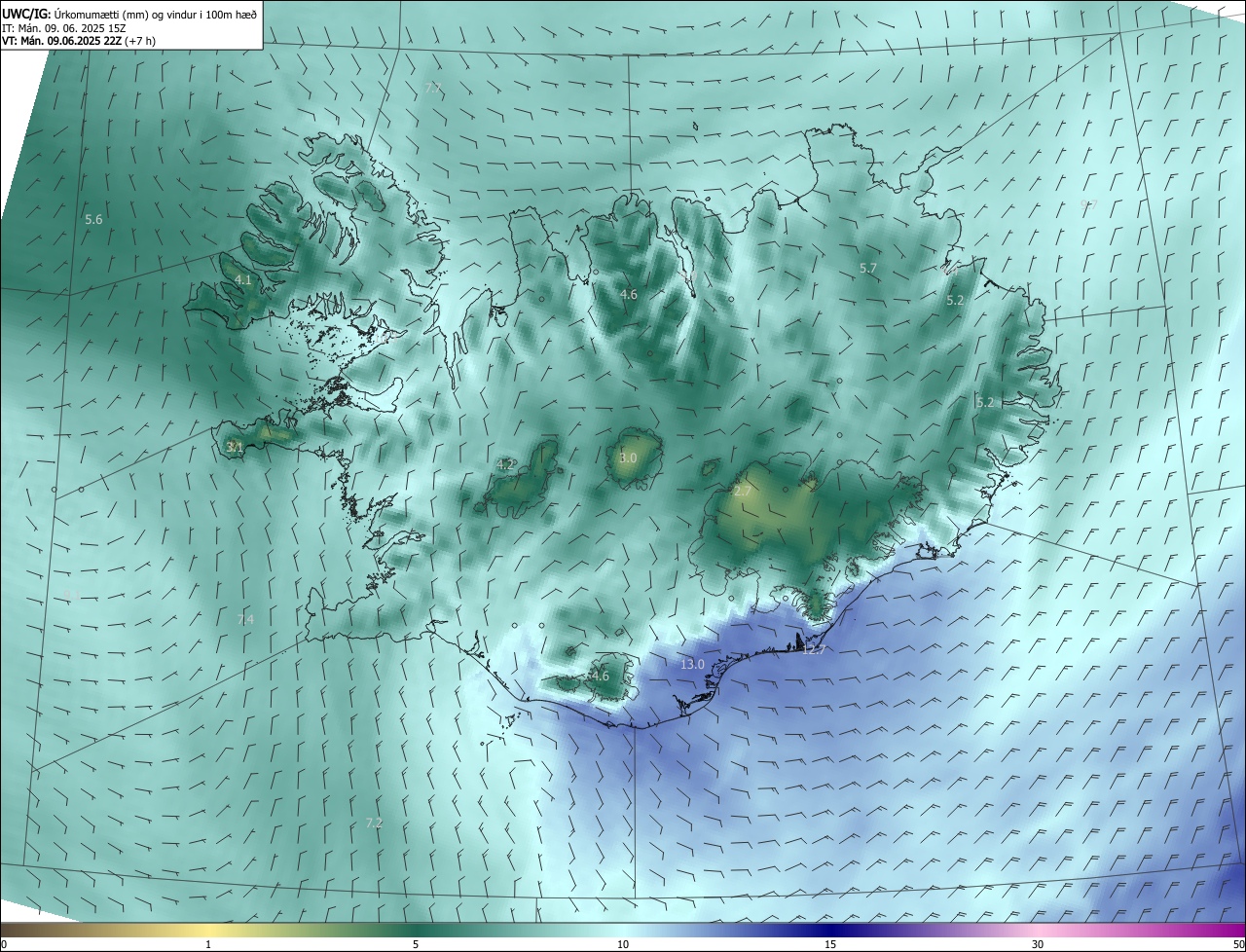Click the 'Úrkomumætti (mm) og vindur í 100m hæð' title
Screen dimensions: 1246x952
point(154,14)
